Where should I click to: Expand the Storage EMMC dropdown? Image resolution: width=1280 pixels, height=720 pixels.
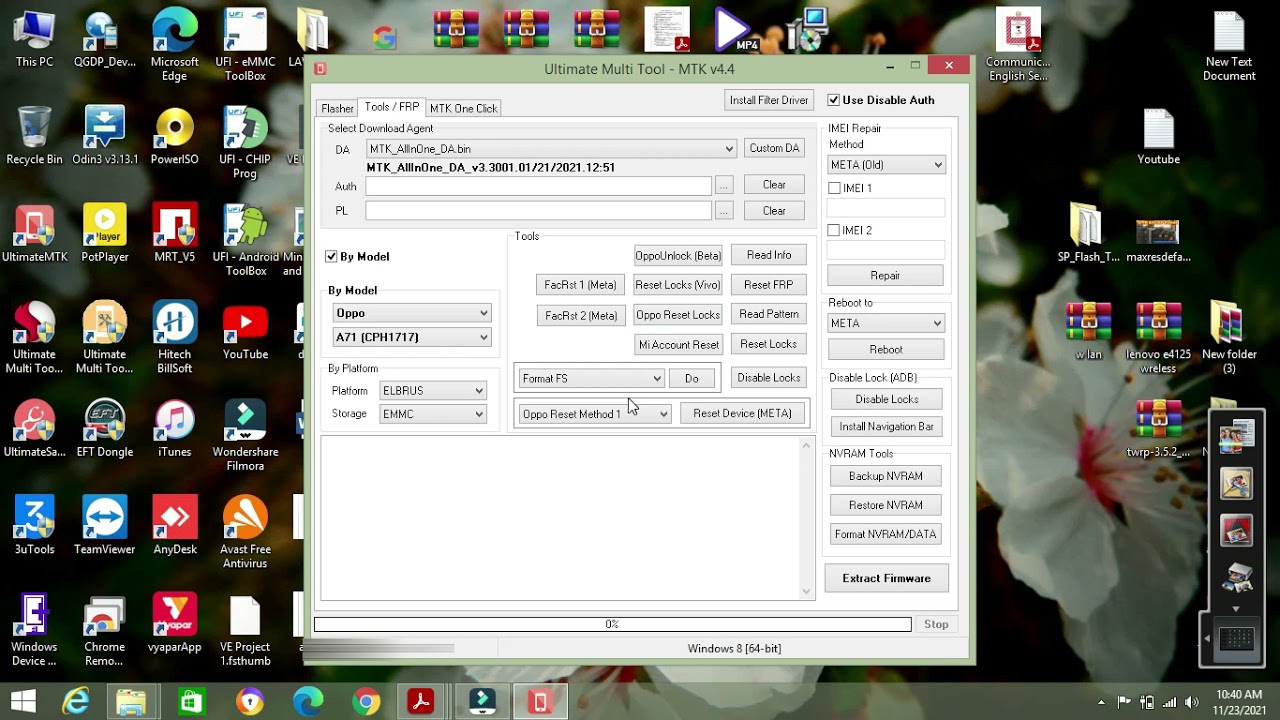(433, 414)
